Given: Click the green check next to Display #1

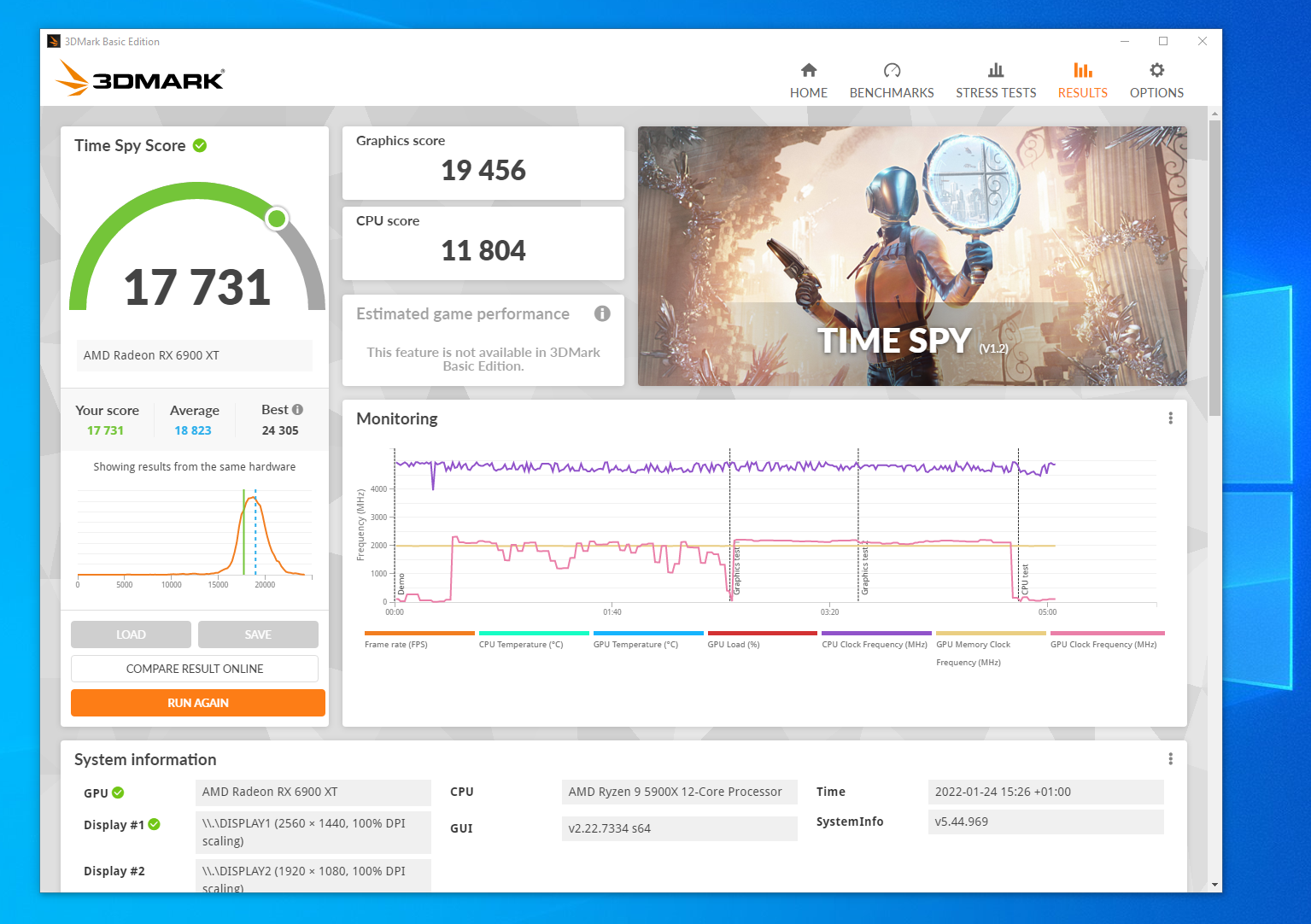Looking at the screenshot, I should click(x=154, y=824).
